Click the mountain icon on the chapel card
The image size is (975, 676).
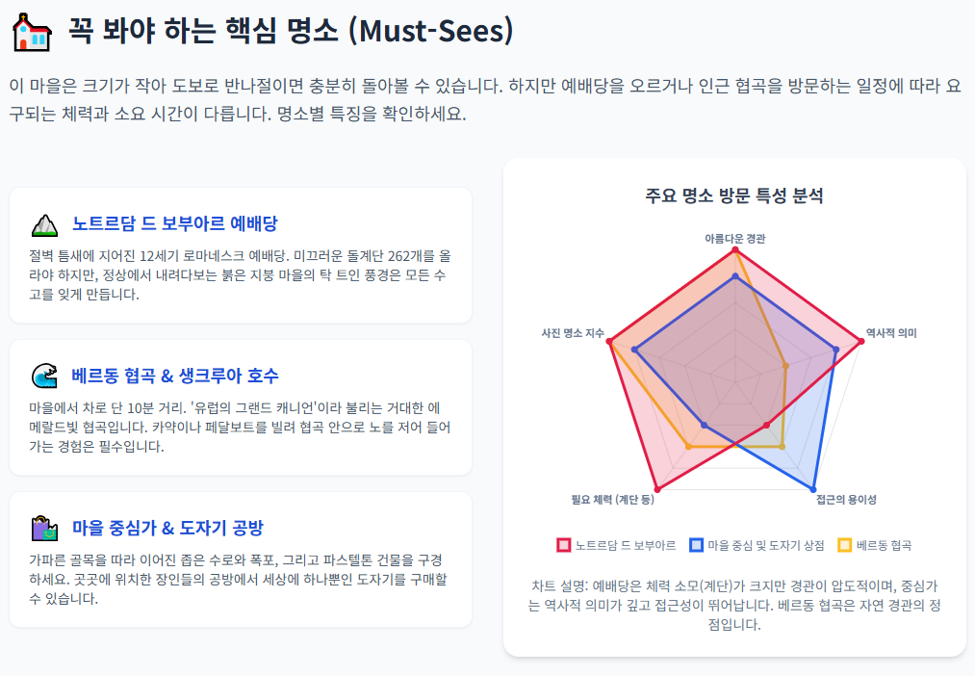tap(44, 225)
